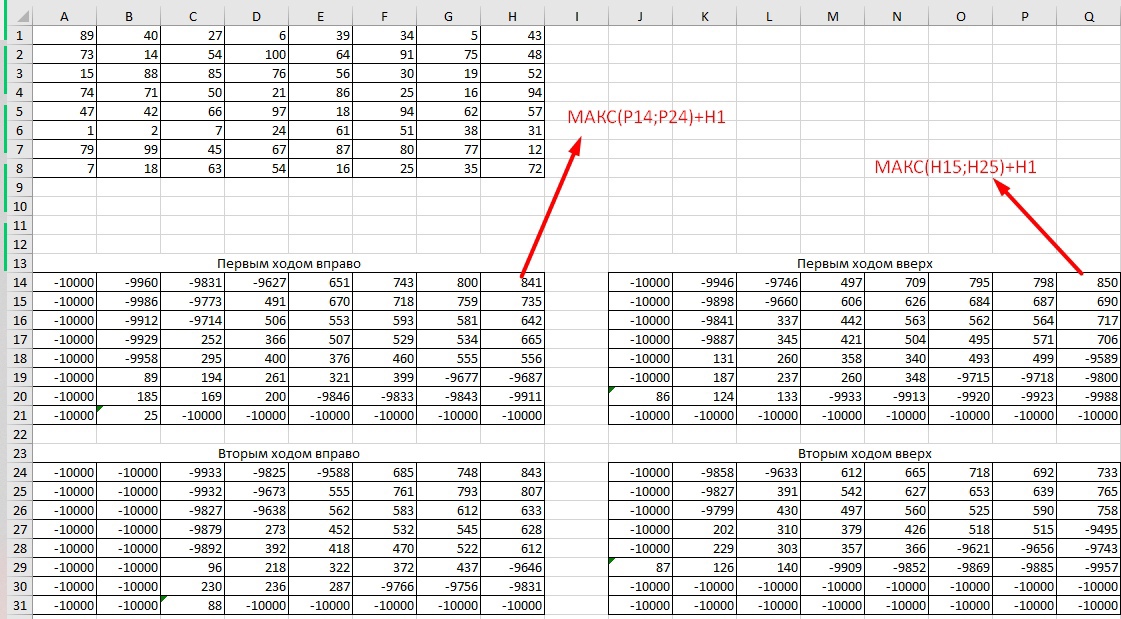
Task: Select cell H24 with value 843
Action: pyautogui.click(x=513, y=473)
